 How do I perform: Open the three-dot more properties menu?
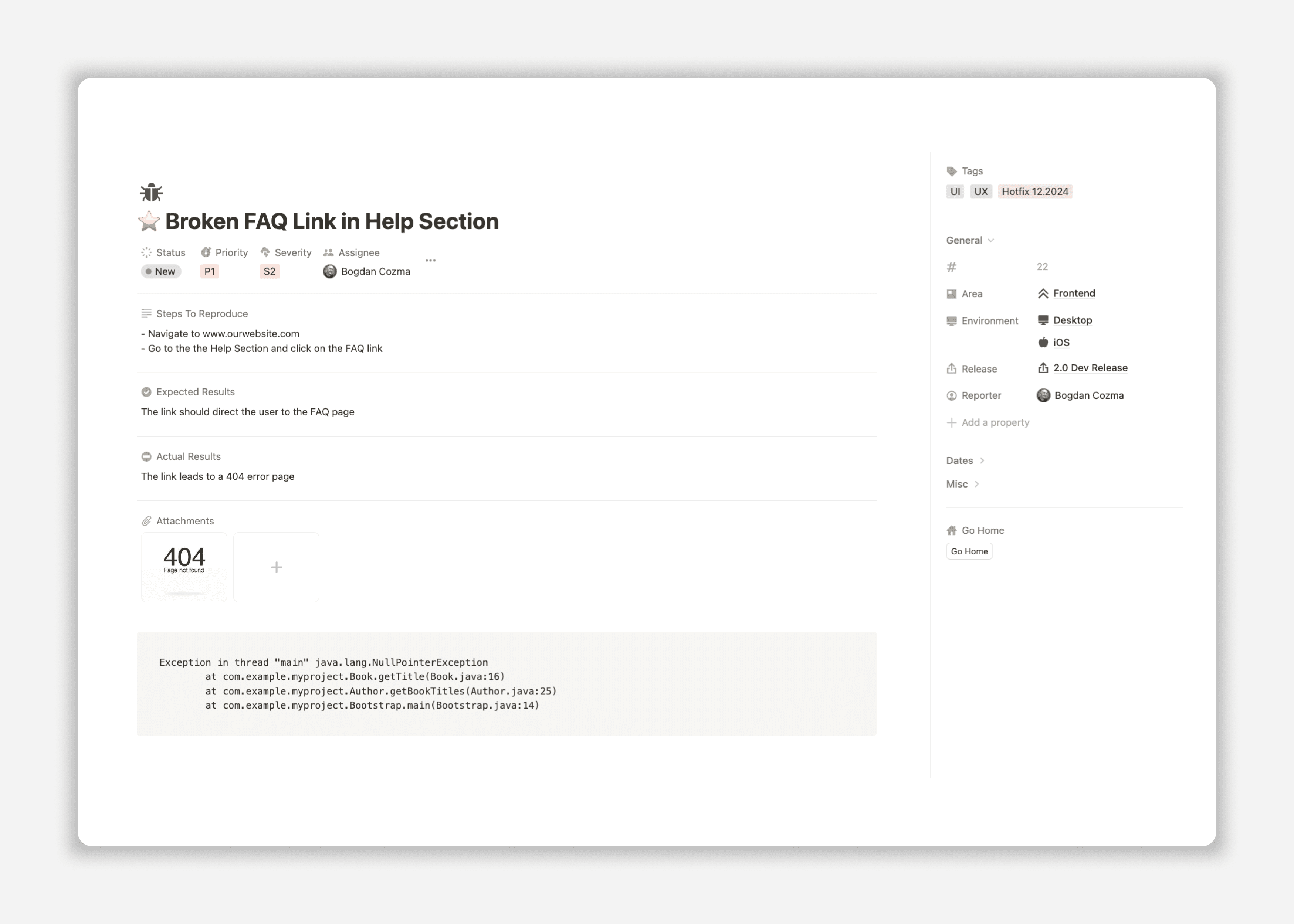(x=431, y=261)
